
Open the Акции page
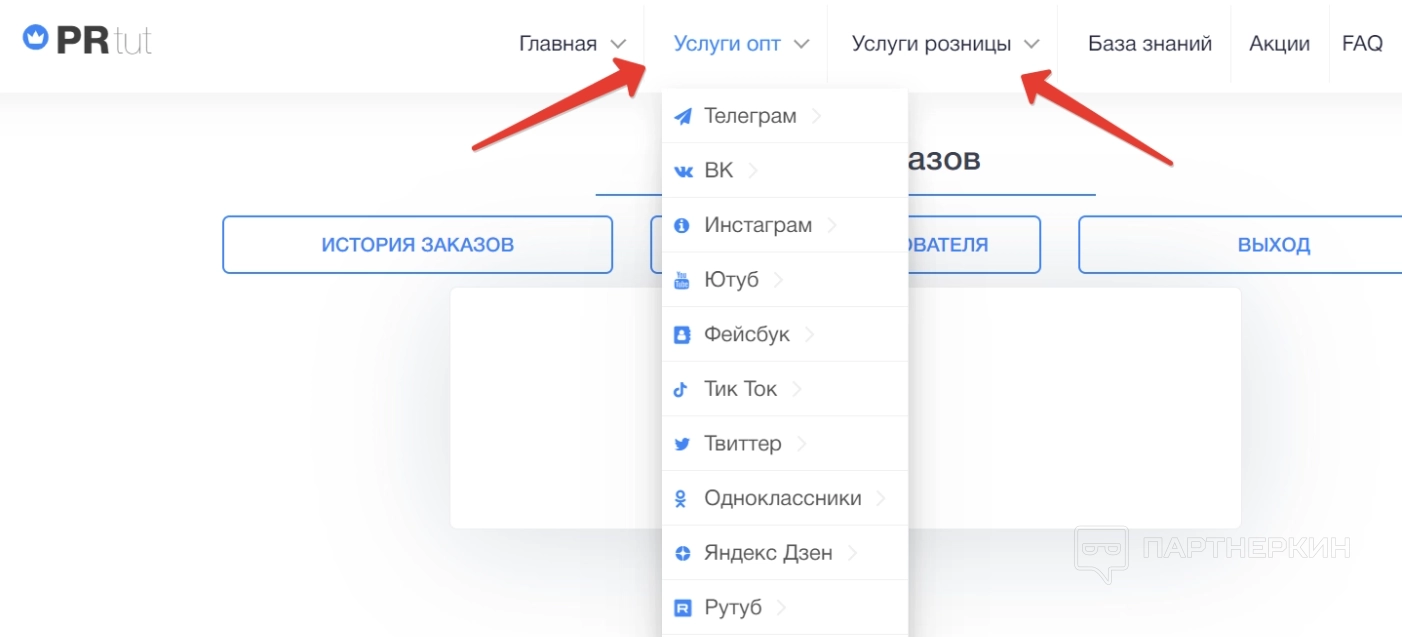point(1279,44)
